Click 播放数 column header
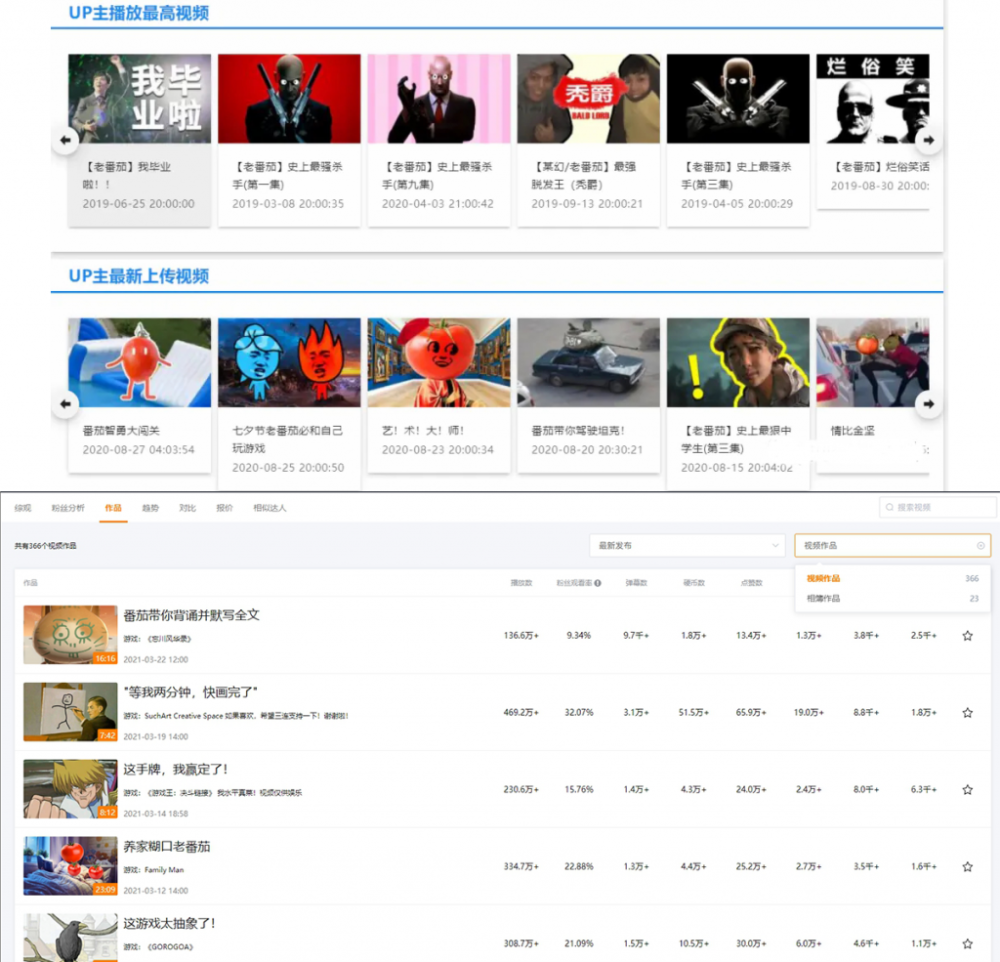The width and height of the screenshot is (1000, 962). (x=521, y=583)
